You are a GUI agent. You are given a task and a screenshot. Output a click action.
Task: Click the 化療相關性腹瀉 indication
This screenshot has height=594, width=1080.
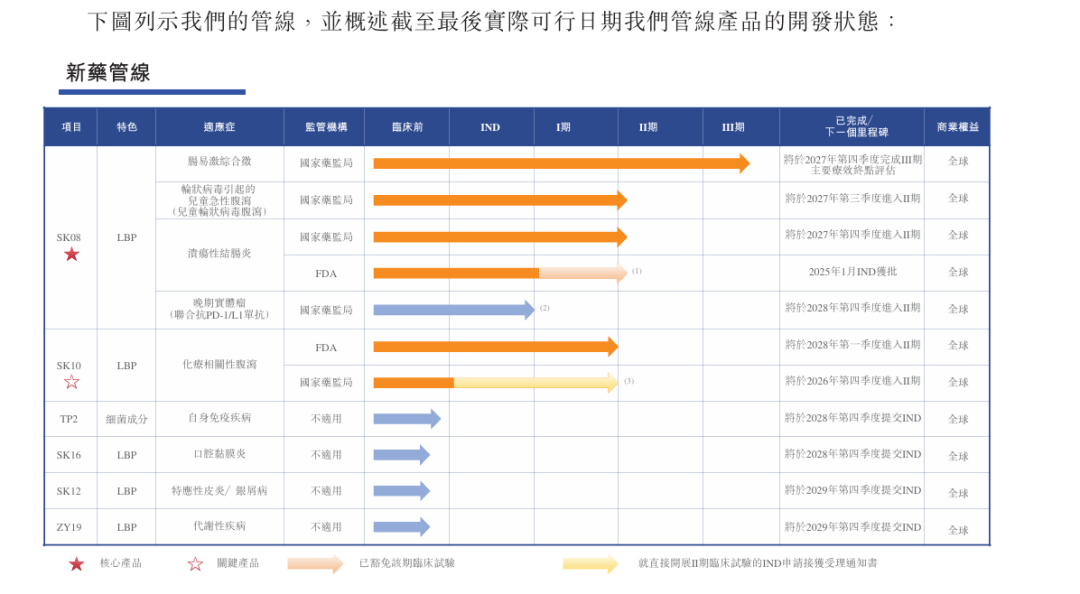point(220,365)
